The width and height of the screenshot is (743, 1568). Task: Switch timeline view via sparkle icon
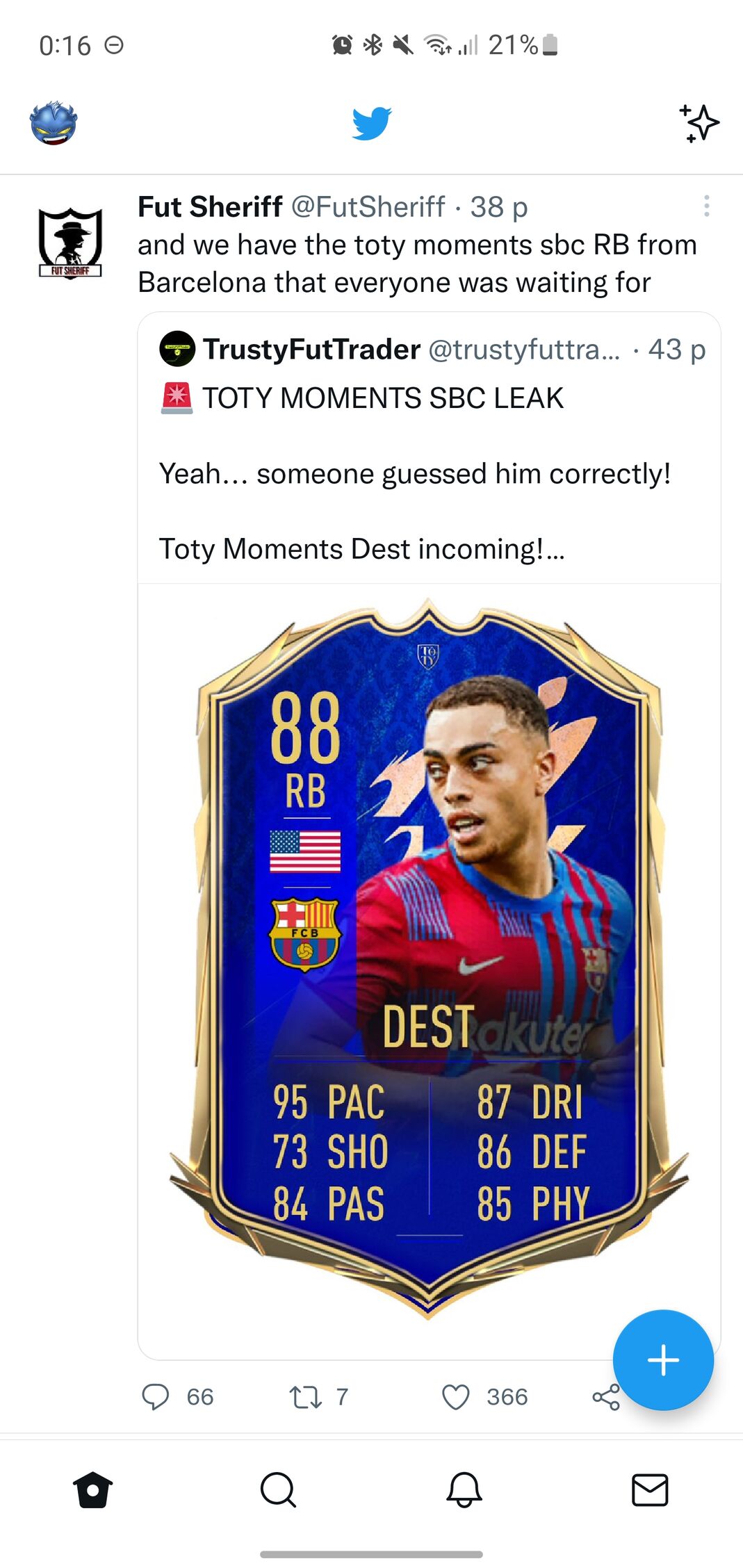699,123
